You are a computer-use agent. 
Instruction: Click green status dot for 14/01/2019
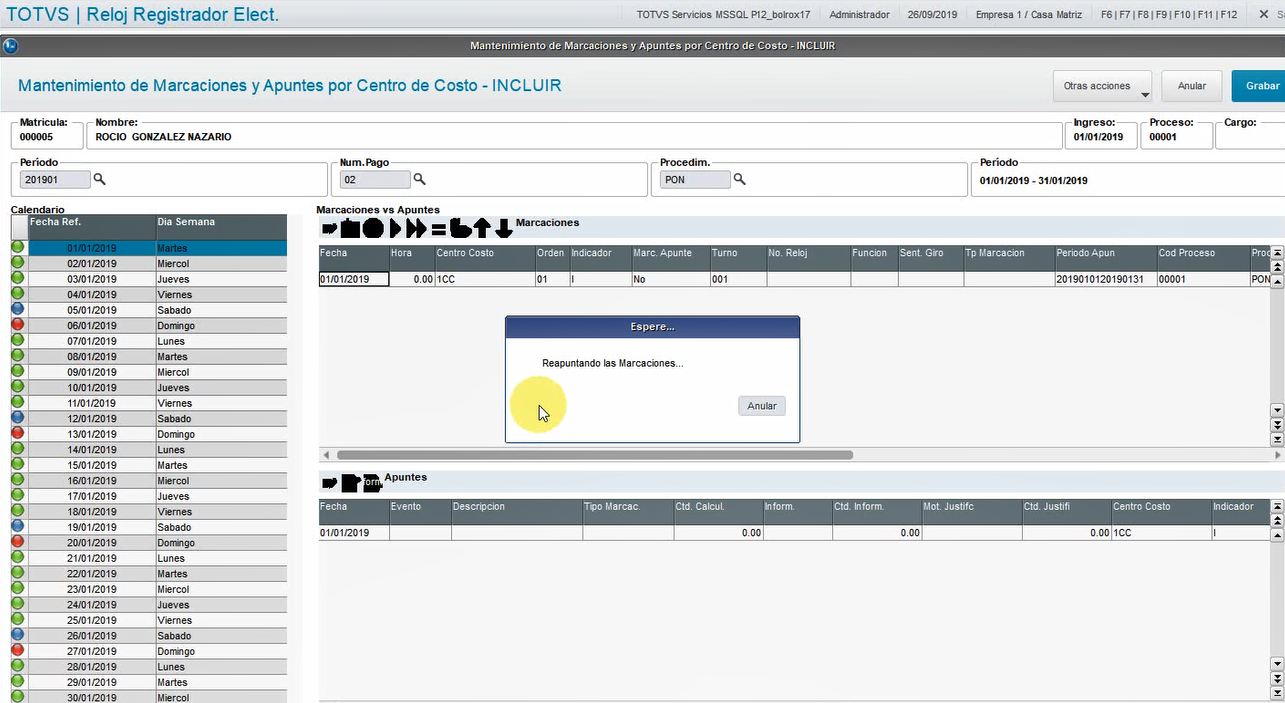pyautogui.click(x=18, y=449)
